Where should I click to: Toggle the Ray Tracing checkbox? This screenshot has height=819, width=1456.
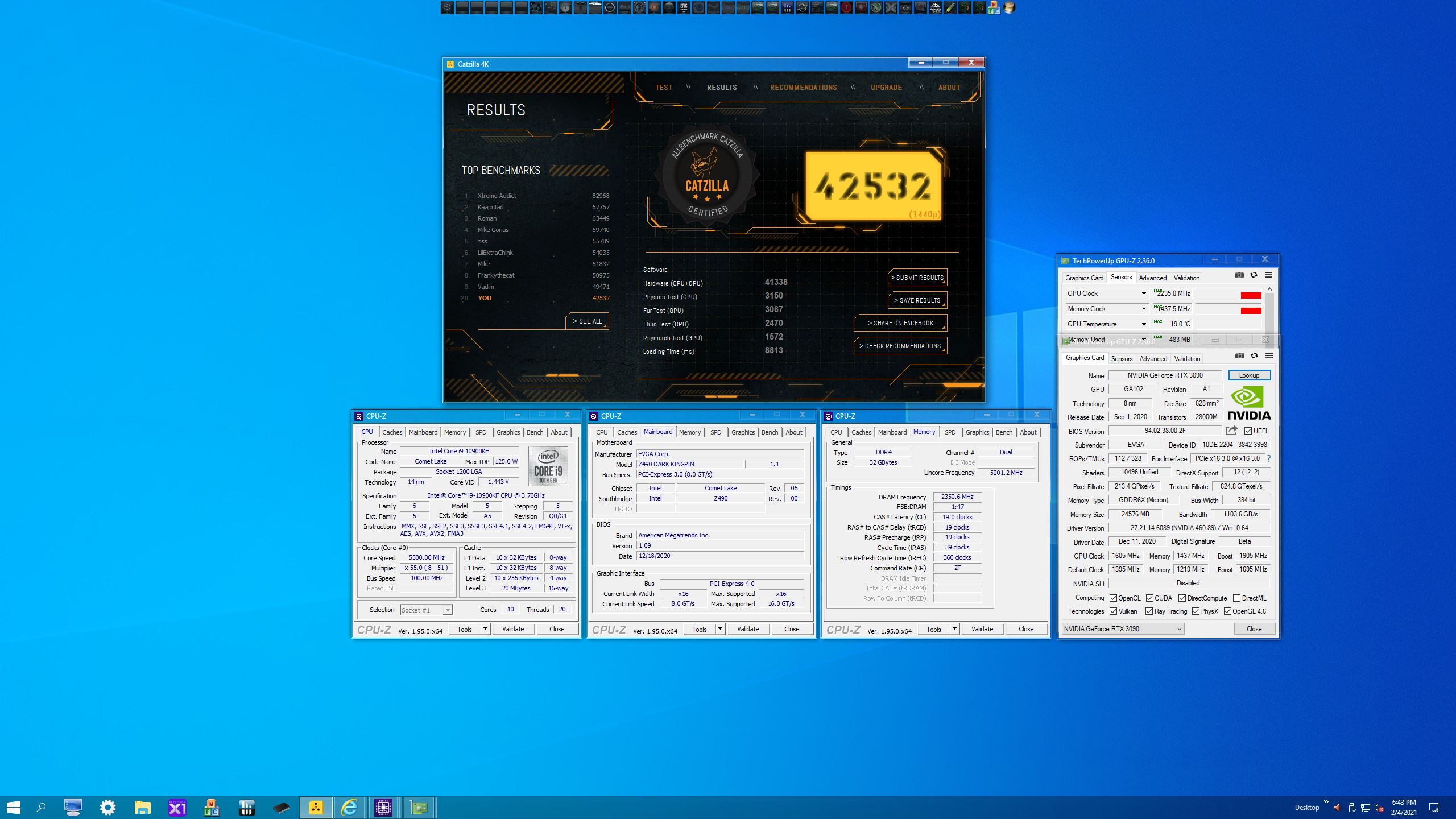click(1149, 611)
